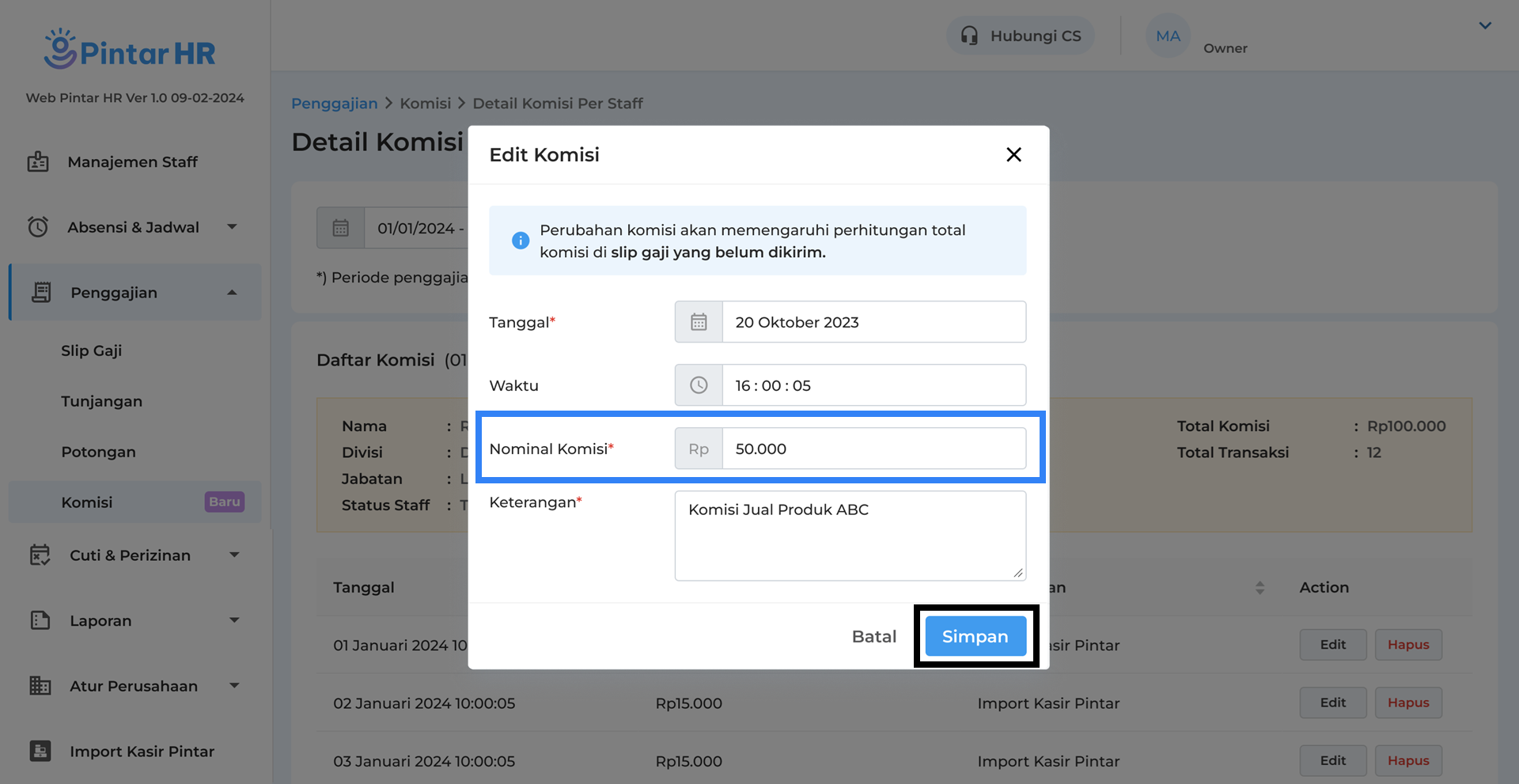1519x784 pixels.
Task: Select the Tunjangan submenu item
Action: pos(102,401)
